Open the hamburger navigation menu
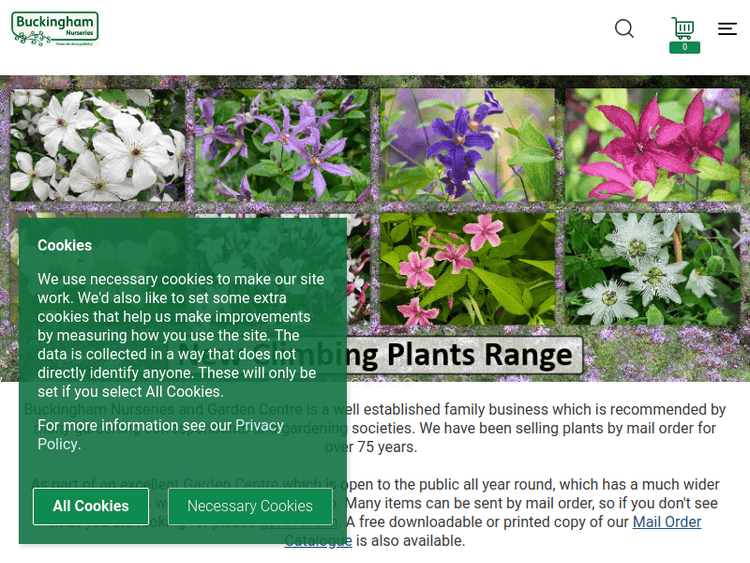This screenshot has width=750, height=563. (x=727, y=29)
